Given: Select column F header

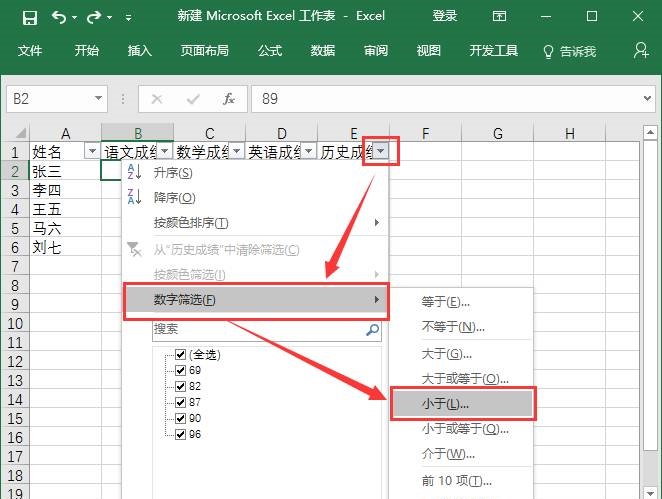Looking at the screenshot, I should point(426,133).
